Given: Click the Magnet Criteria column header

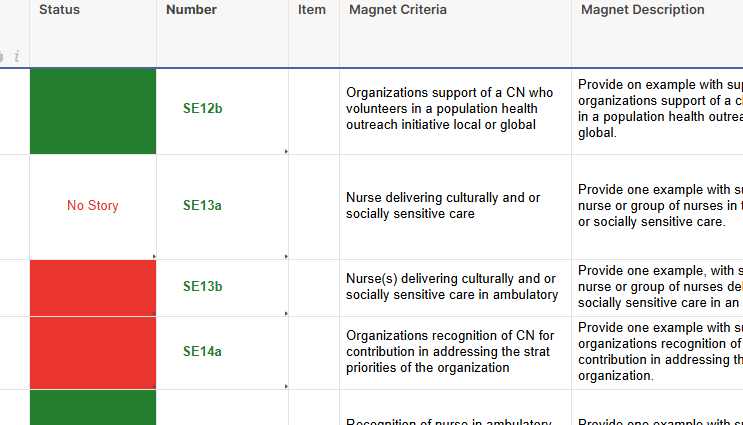Looking at the screenshot, I should tap(455, 33).
